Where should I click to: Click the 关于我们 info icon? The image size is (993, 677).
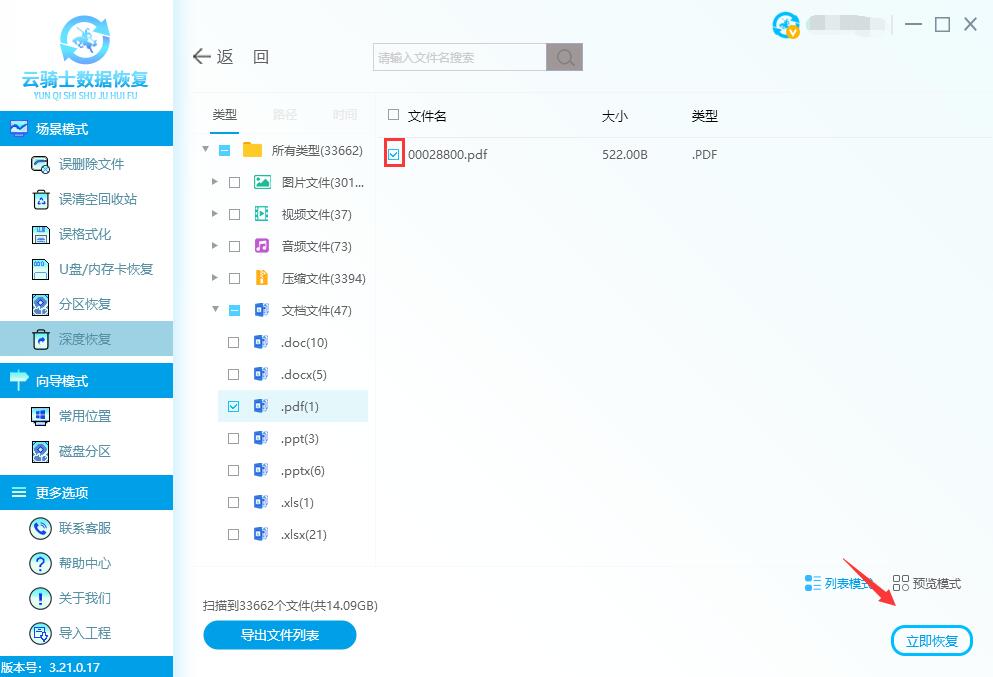(x=41, y=598)
